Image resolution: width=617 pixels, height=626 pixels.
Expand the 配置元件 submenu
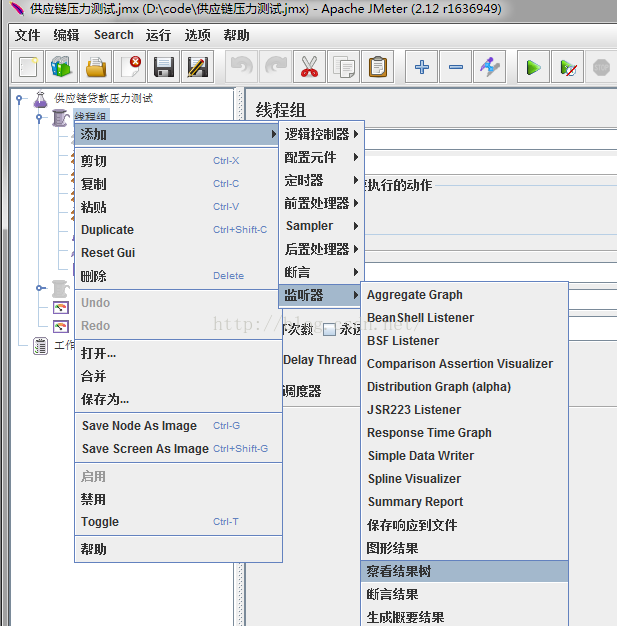(x=321, y=157)
